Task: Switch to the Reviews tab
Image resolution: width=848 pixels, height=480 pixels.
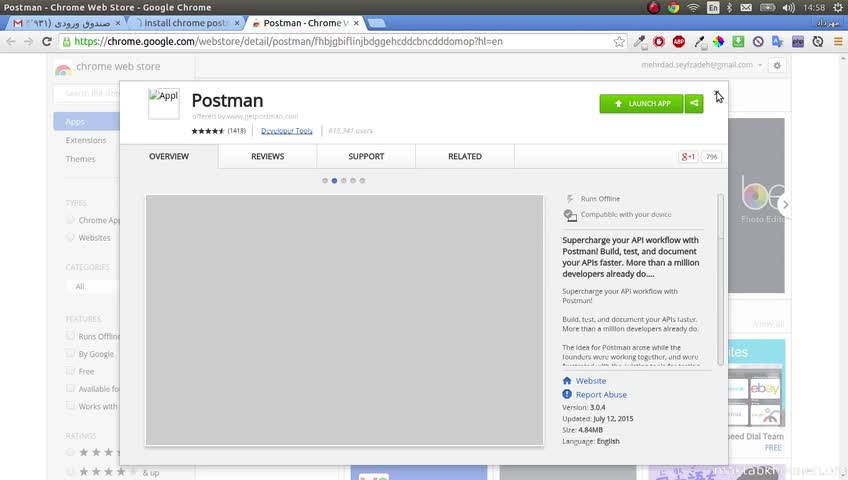Action: point(267,156)
